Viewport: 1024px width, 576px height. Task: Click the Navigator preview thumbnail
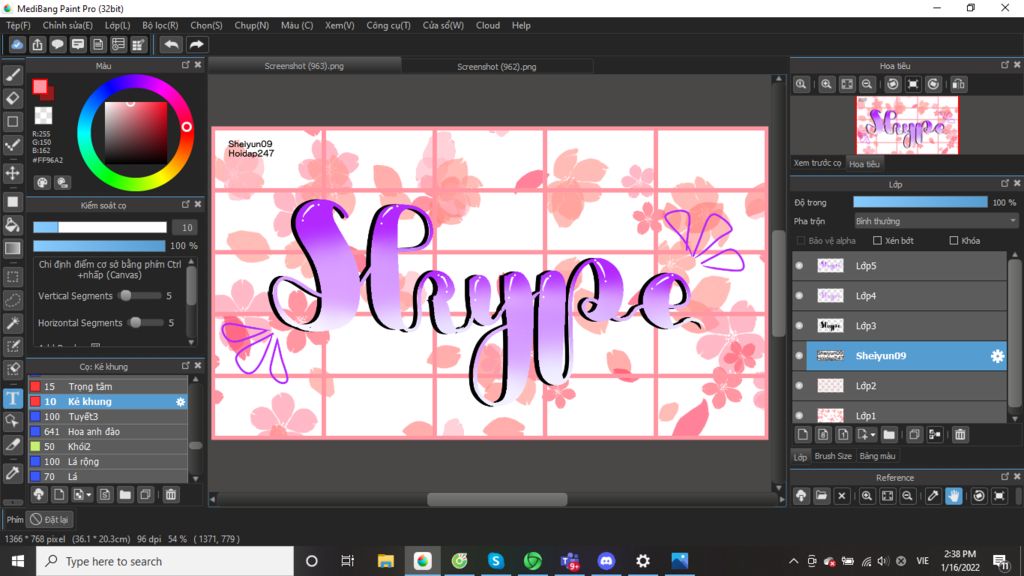pyautogui.click(x=907, y=125)
